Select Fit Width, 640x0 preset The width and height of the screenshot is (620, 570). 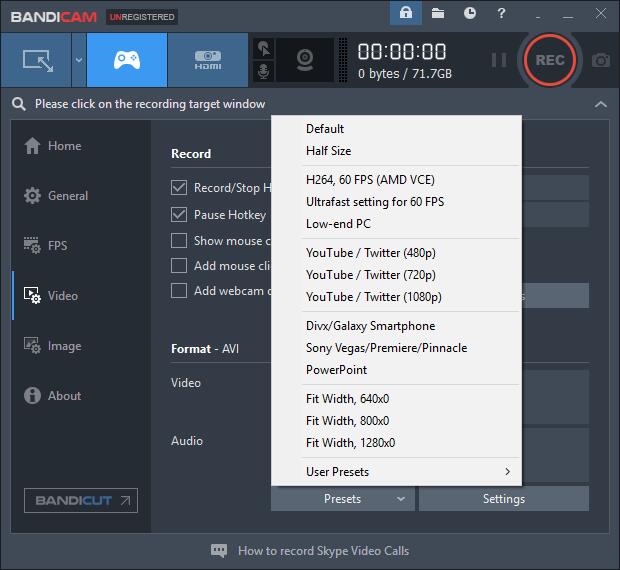pos(397,399)
